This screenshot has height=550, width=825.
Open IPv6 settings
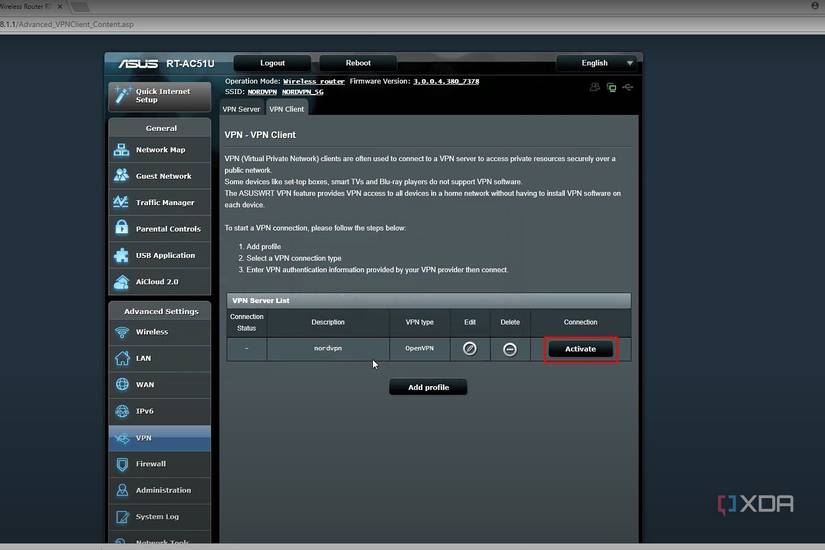[x=159, y=411]
